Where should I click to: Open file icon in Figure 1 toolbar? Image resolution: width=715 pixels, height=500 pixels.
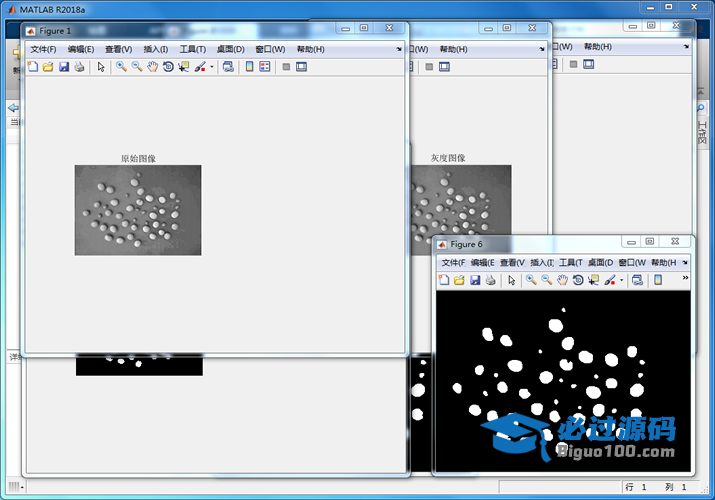(48, 67)
